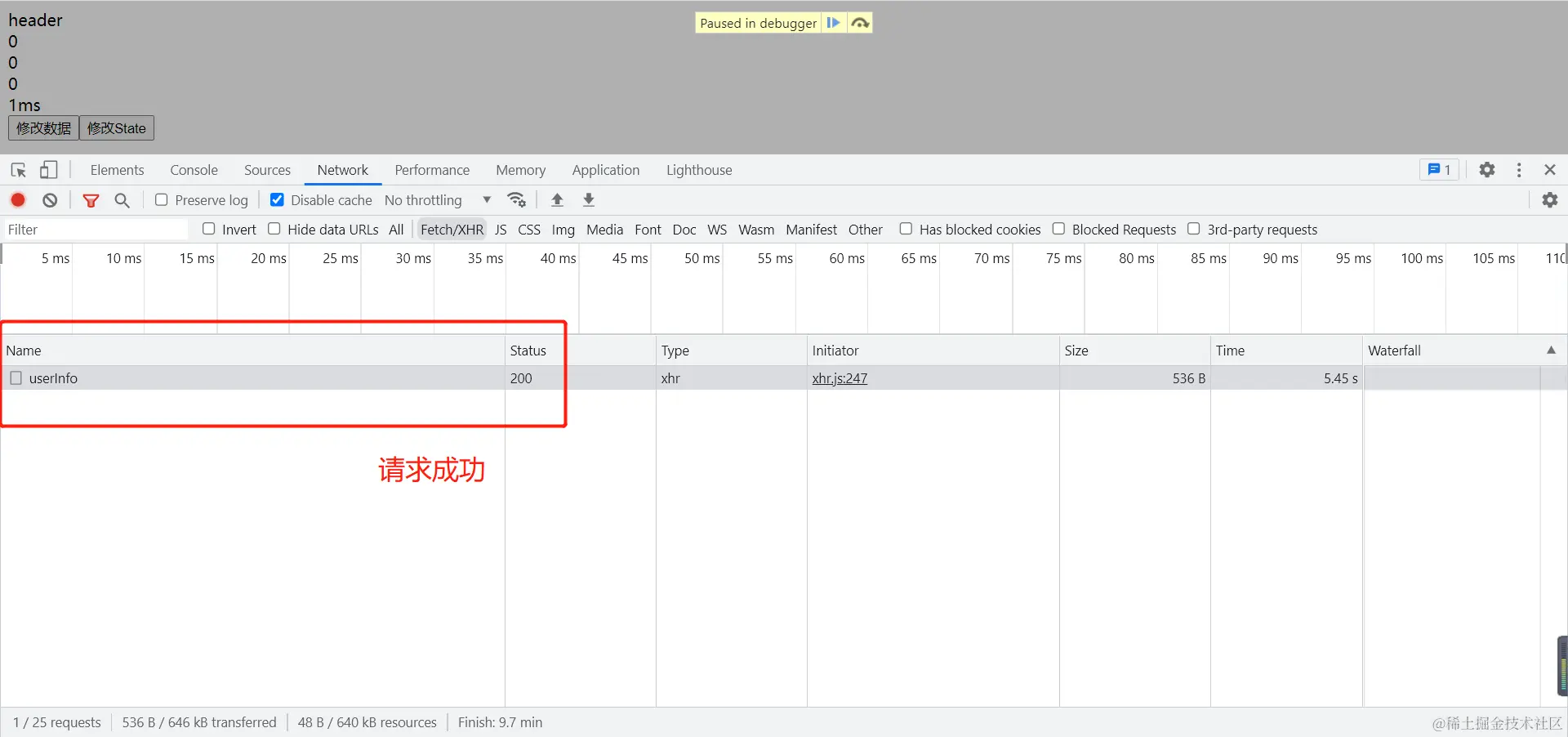Filter requests by Other type
The height and width of the screenshot is (737, 1568).
pyautogui.click(x=865, y=230)
